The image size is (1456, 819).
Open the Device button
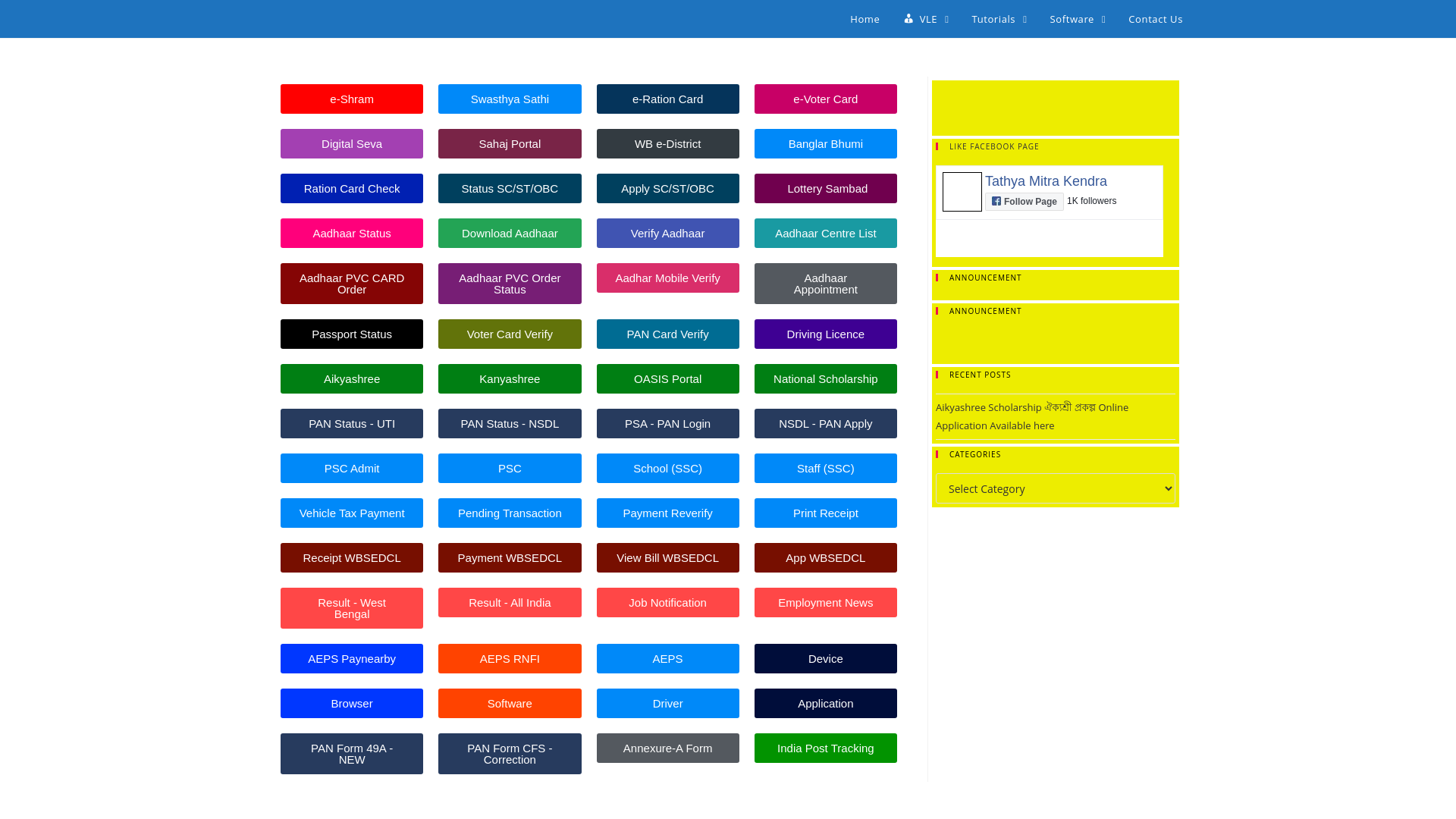pyautogui.click(x=825, y=659)
